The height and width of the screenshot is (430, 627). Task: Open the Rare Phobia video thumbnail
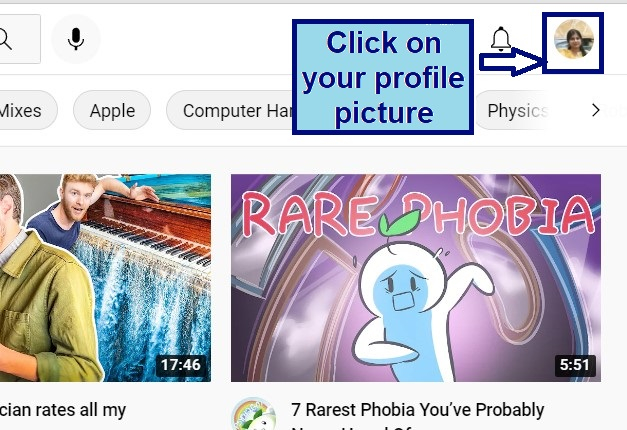416,278
